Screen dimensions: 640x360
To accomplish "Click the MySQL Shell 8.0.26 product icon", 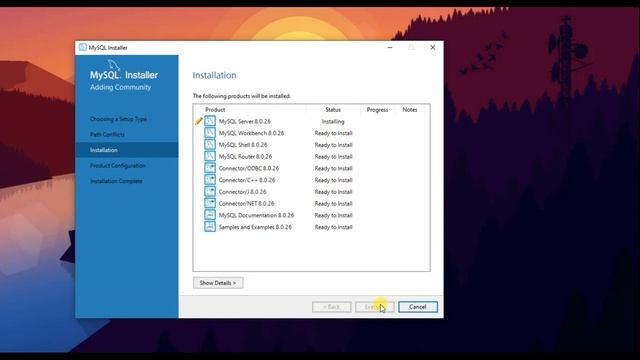I will (x=210, y=145).
